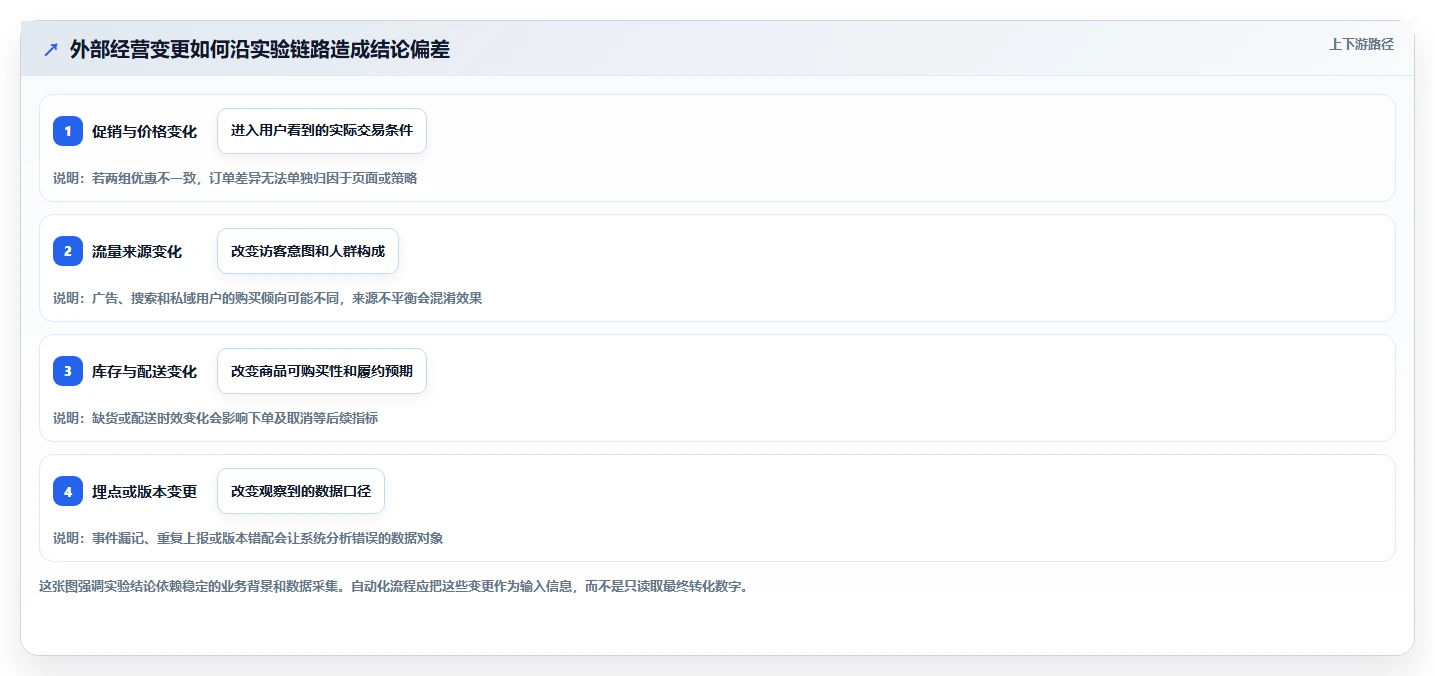Click the note about 广告、搜索和私域用户
The width and height of the screenshot is (1435, 676).
(268, 298)
